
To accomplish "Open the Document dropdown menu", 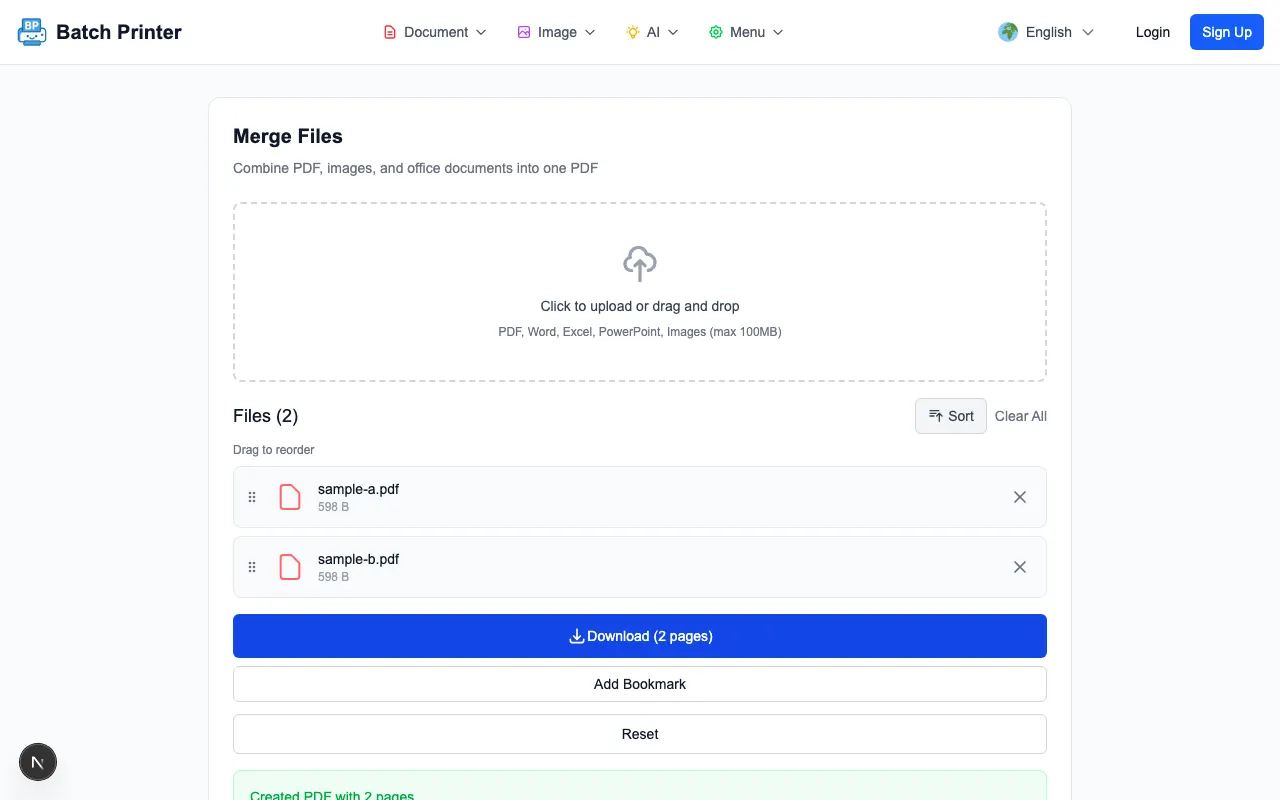I will point(435,32).
